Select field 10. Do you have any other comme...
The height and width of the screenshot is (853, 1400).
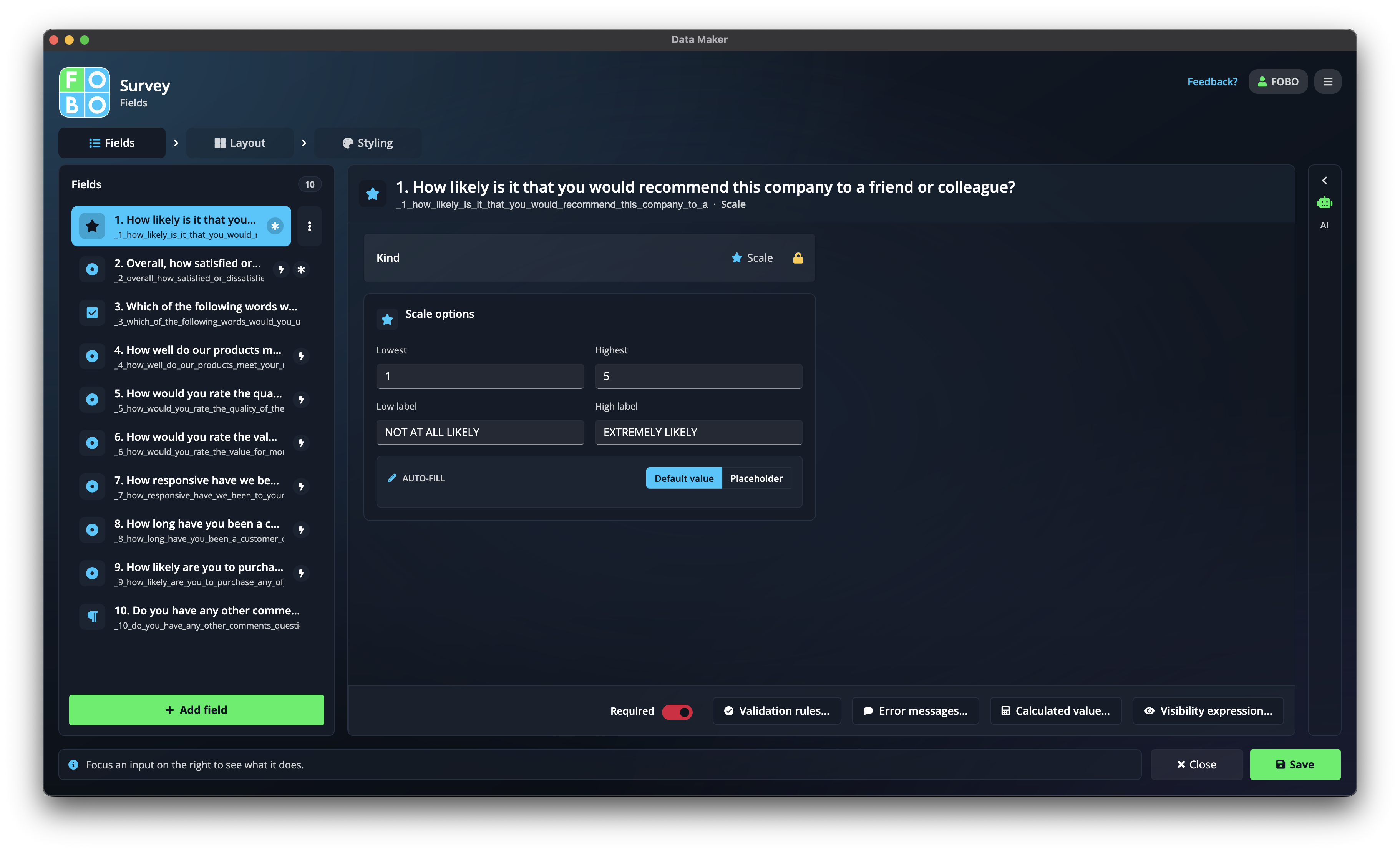click(x=197, y=617)
